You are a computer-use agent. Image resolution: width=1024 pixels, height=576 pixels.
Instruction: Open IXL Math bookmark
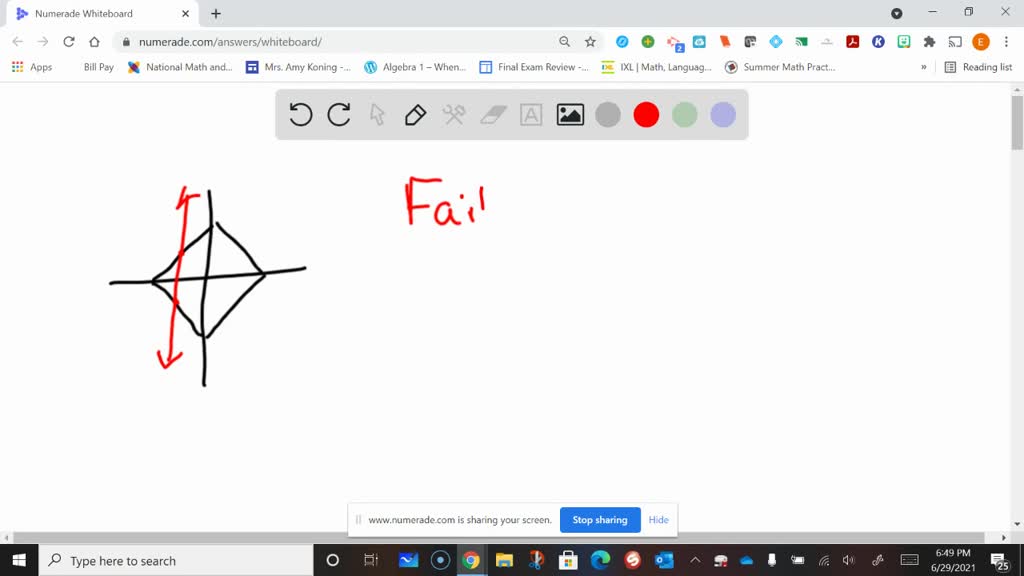click(657, 67)
